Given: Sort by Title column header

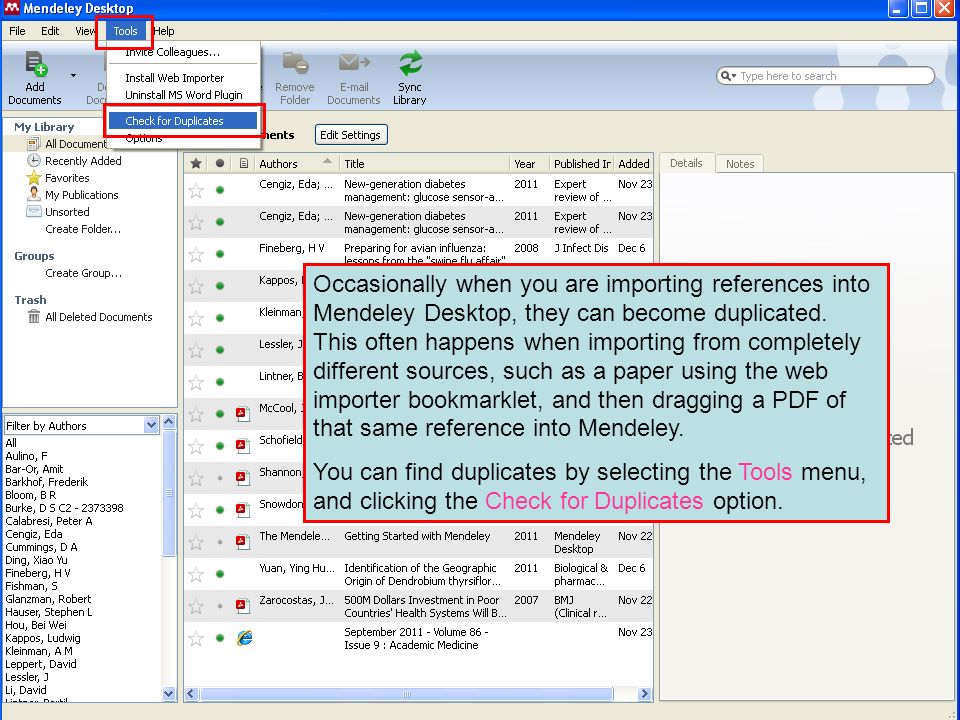Looking at the screenshot, I should [x=425, y=163].
